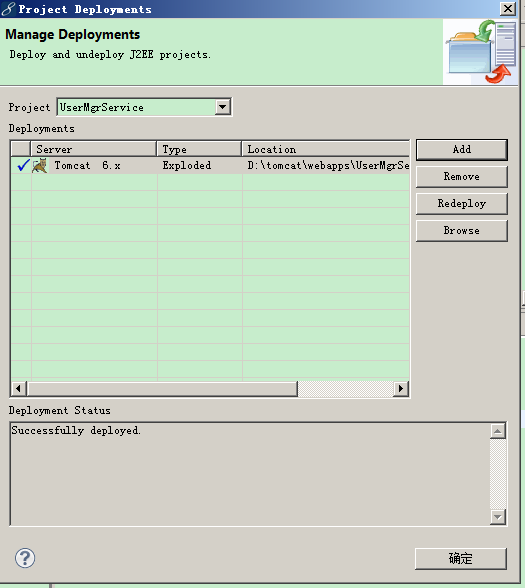
Task: Click the Tomcat cat server icon
Action: (x=40, y=165)
